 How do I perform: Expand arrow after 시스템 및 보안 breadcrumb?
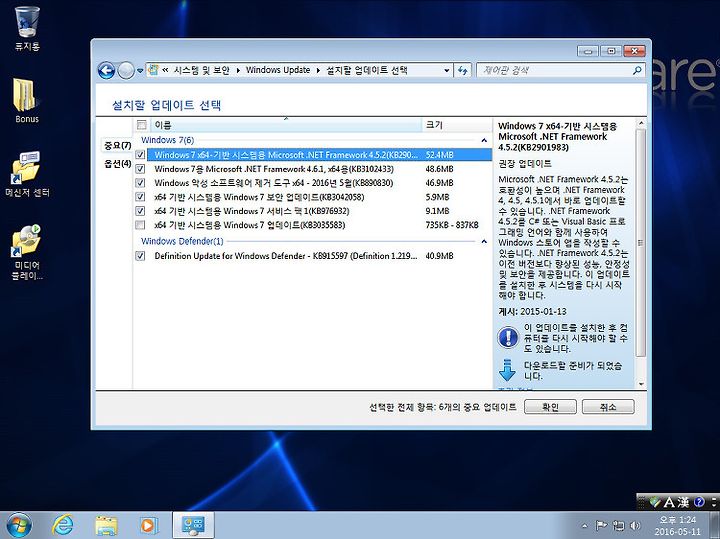point(238,70)
